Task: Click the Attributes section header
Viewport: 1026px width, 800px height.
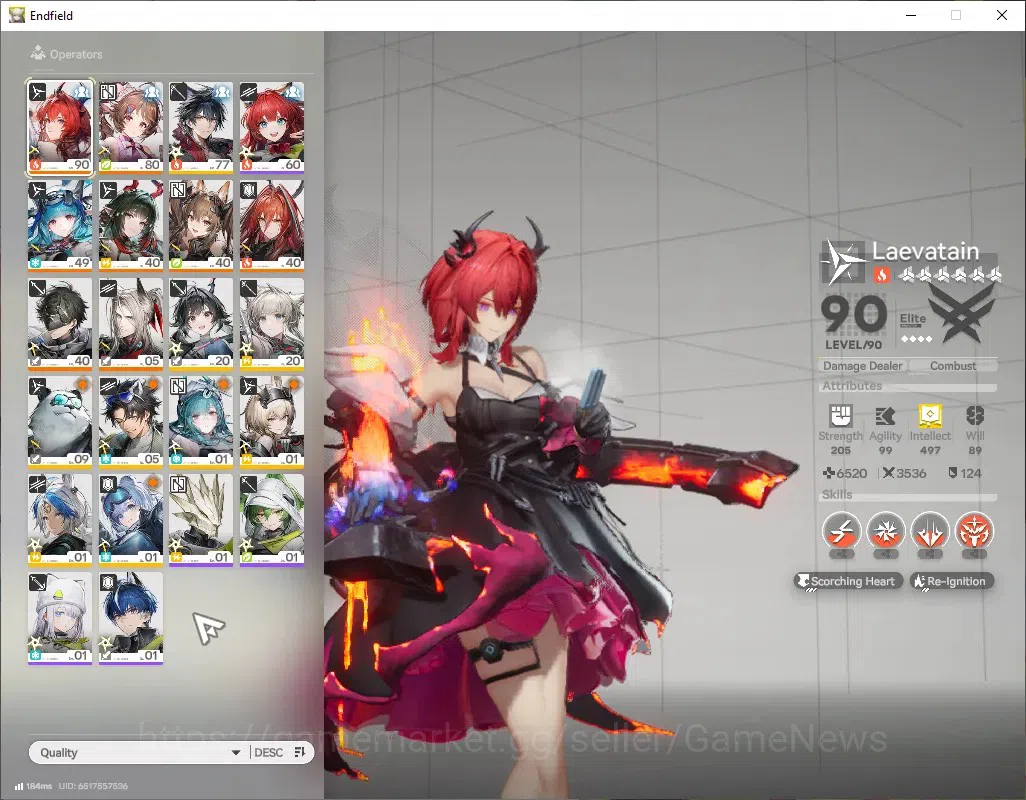Action: (x=852, y=386)
